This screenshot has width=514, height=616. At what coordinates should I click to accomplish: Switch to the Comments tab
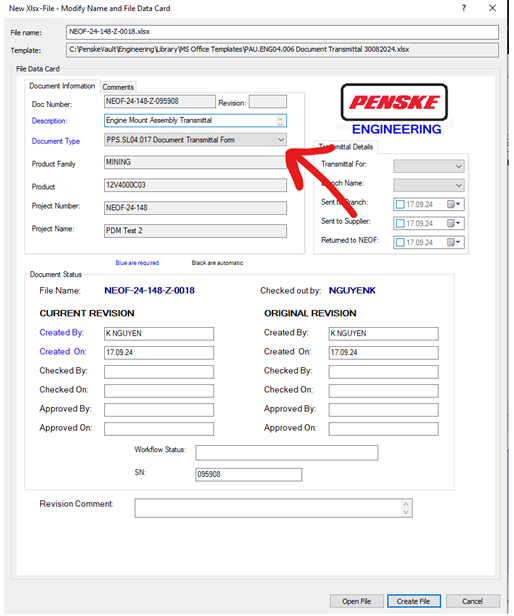[x=118, y=87]
